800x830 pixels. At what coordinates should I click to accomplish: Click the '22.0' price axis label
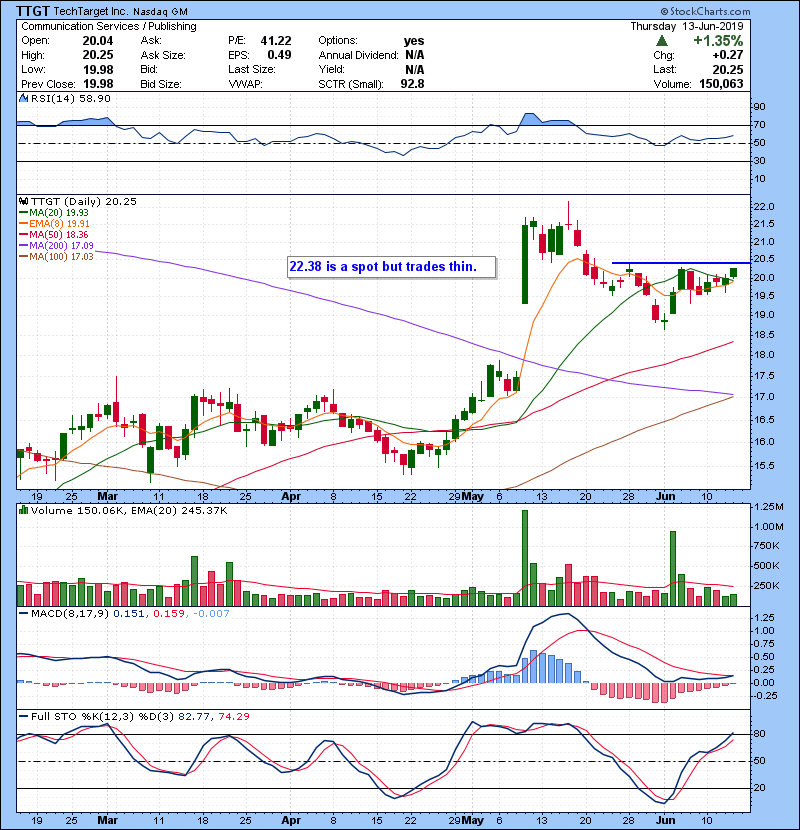(763, 206)
